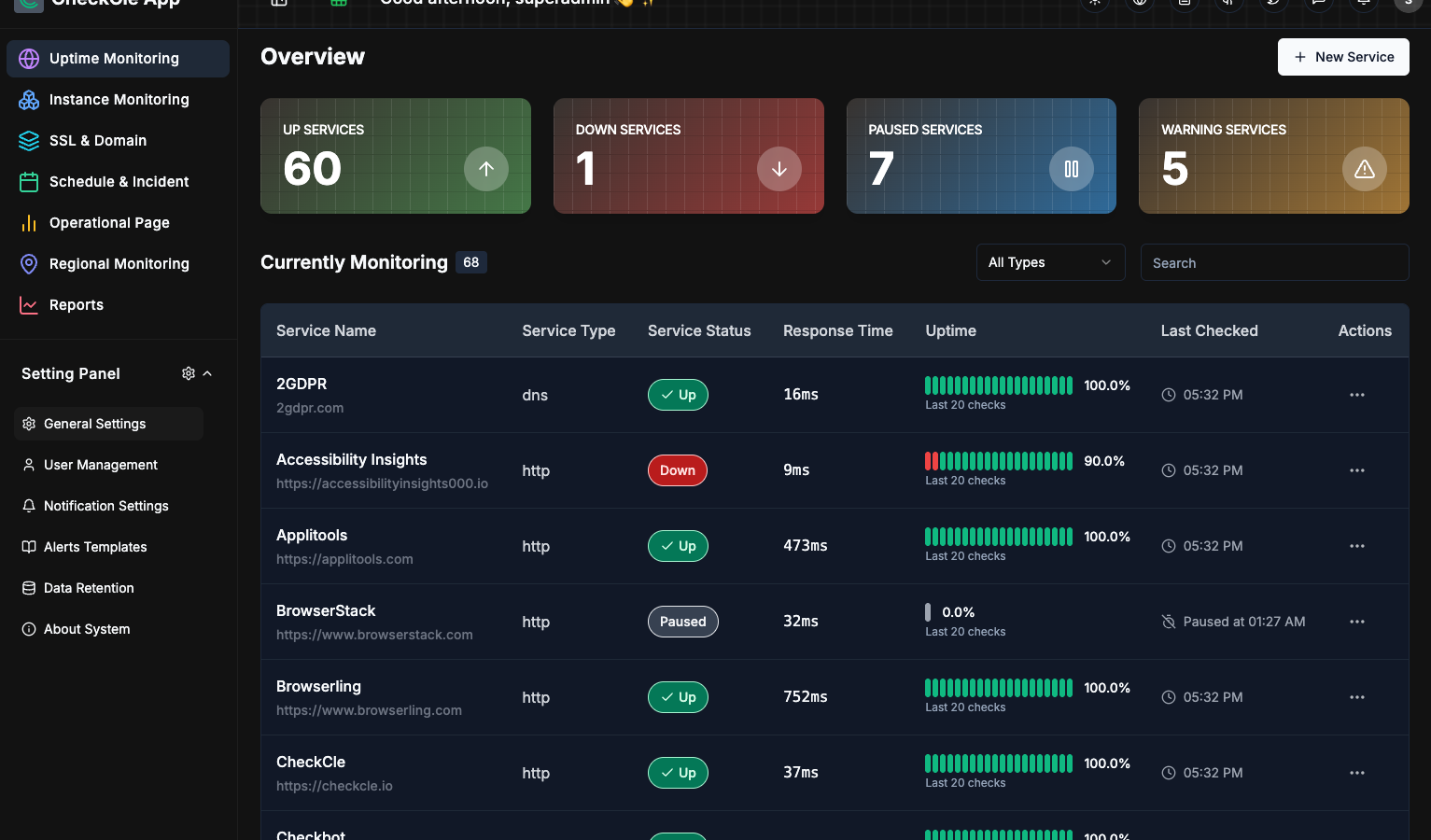
Task: Click the warning triangle icon on Warning Services card
Action: click(1365, 169)
